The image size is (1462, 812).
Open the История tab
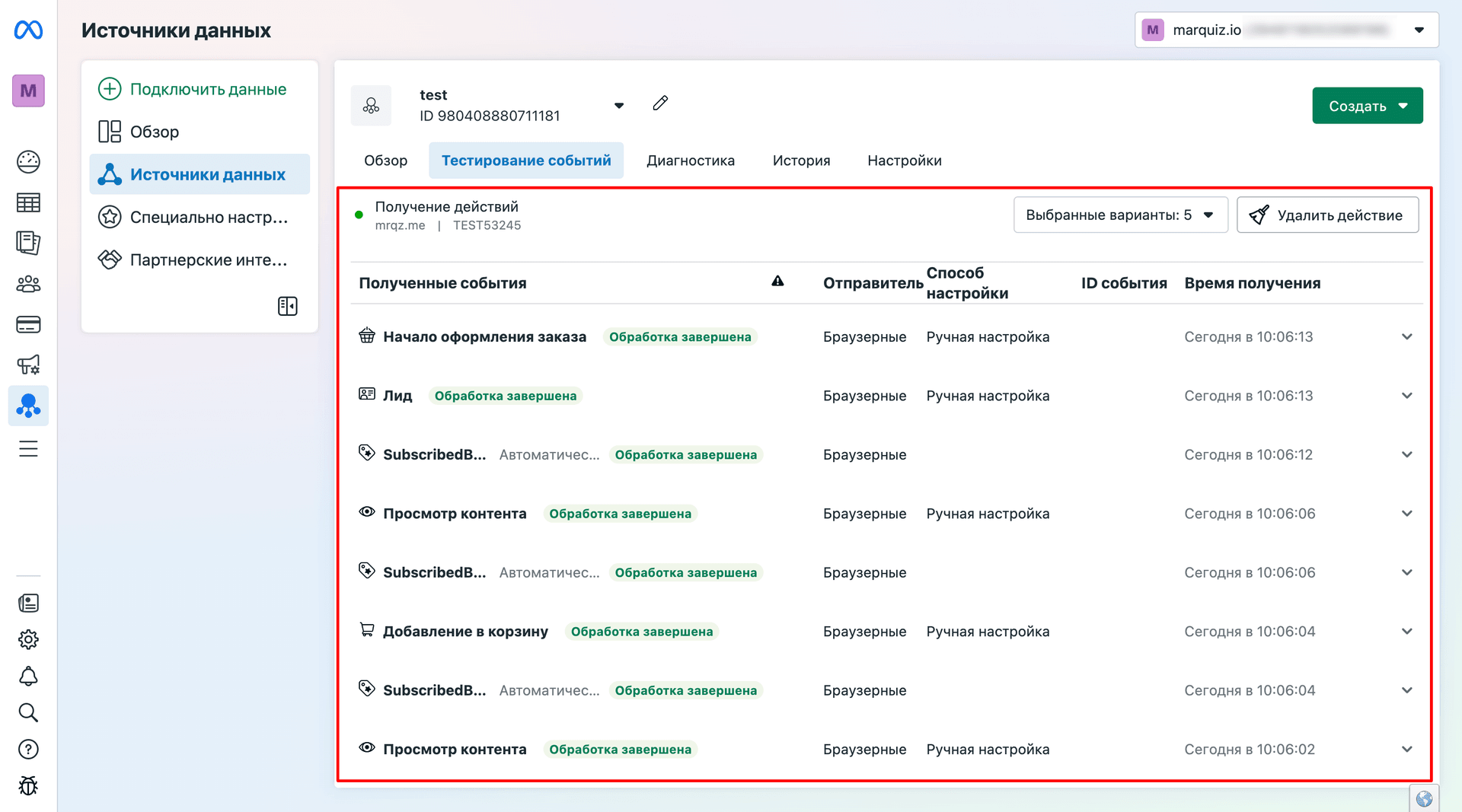click(801, 161)
